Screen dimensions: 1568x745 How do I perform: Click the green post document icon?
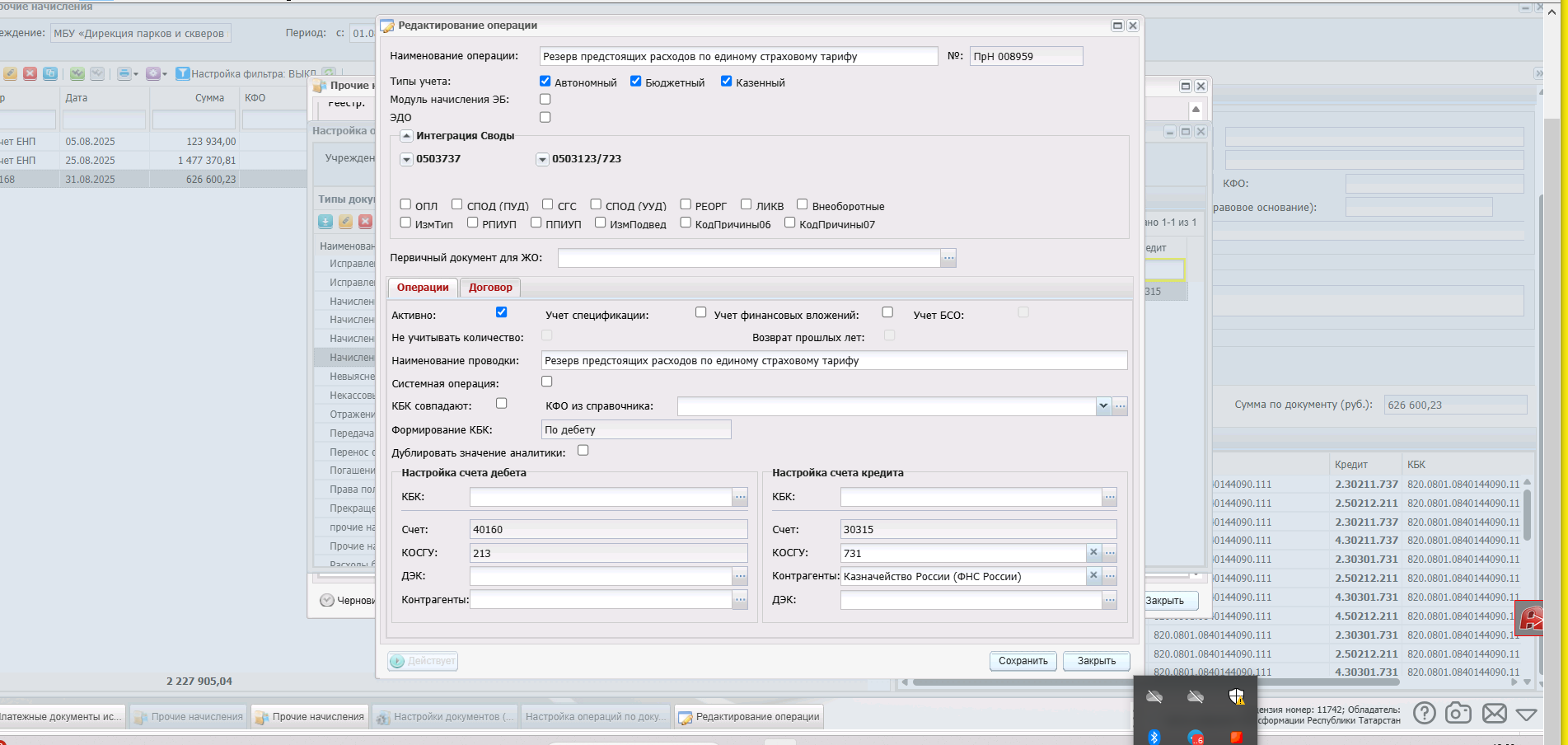click(77, 73)
